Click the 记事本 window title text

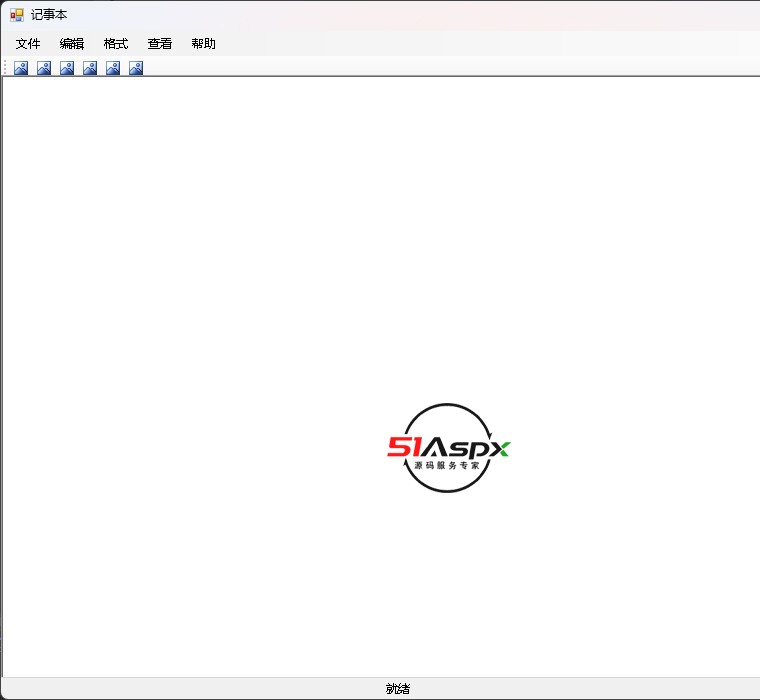(49, 15)
